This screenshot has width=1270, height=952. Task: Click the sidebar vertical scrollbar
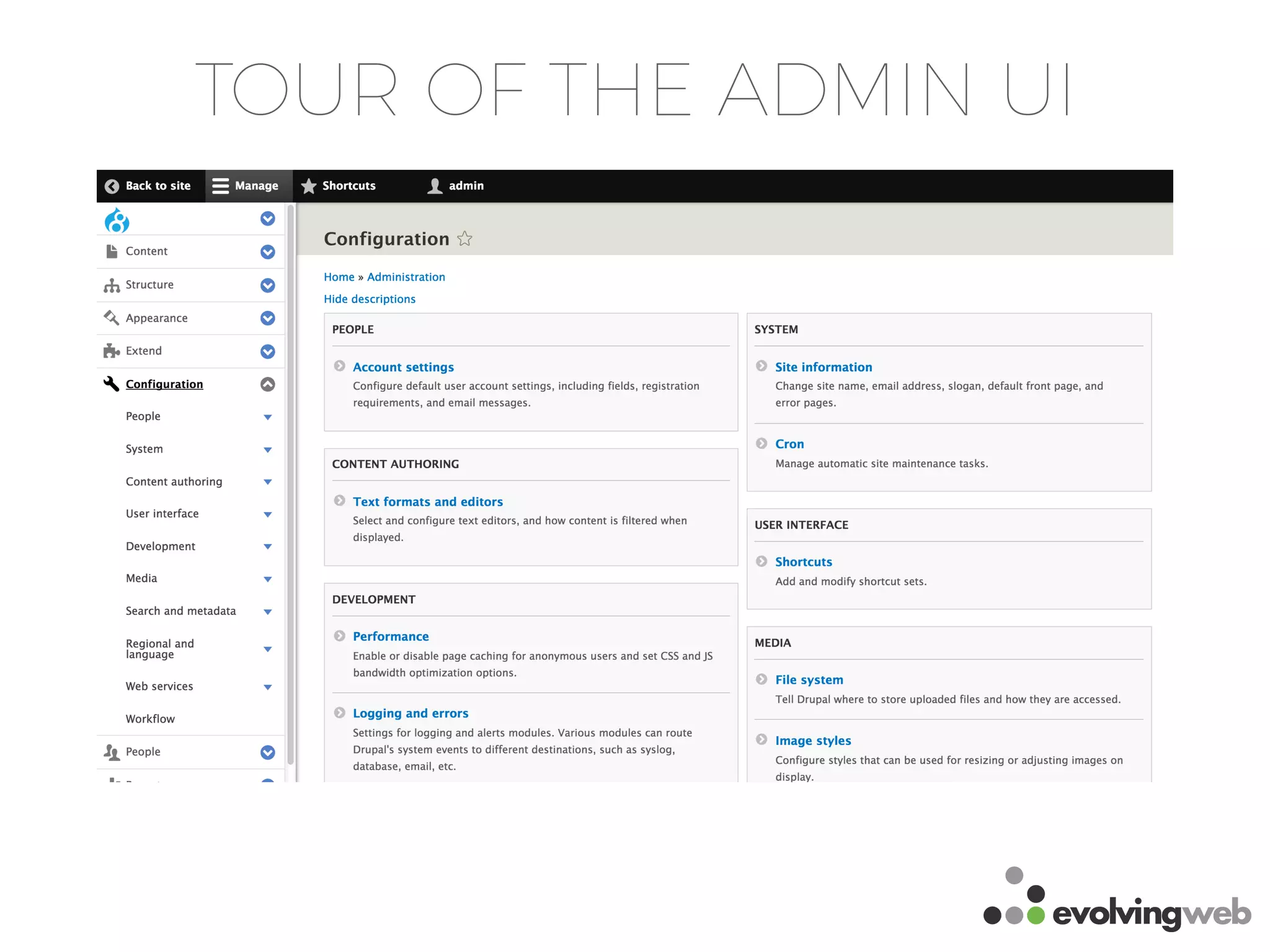click(291, 483)
